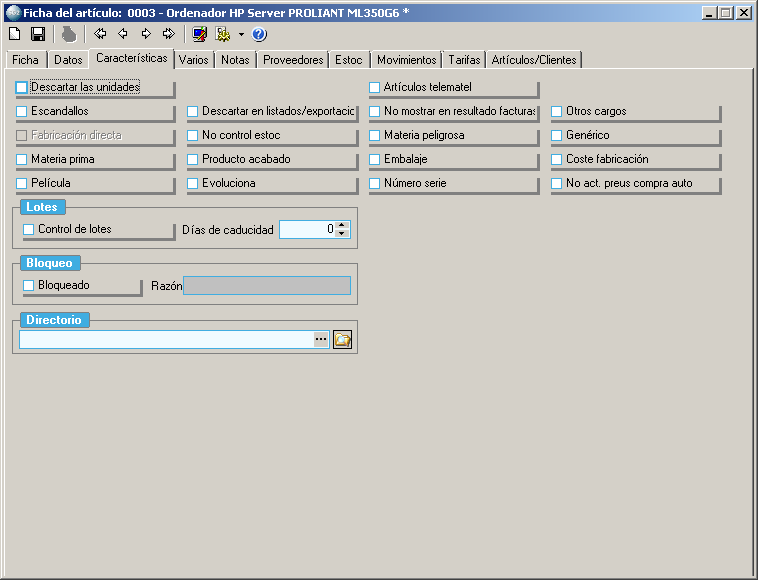
Task: Switch to the Estoc tab
Action: (x=349, y=60)
